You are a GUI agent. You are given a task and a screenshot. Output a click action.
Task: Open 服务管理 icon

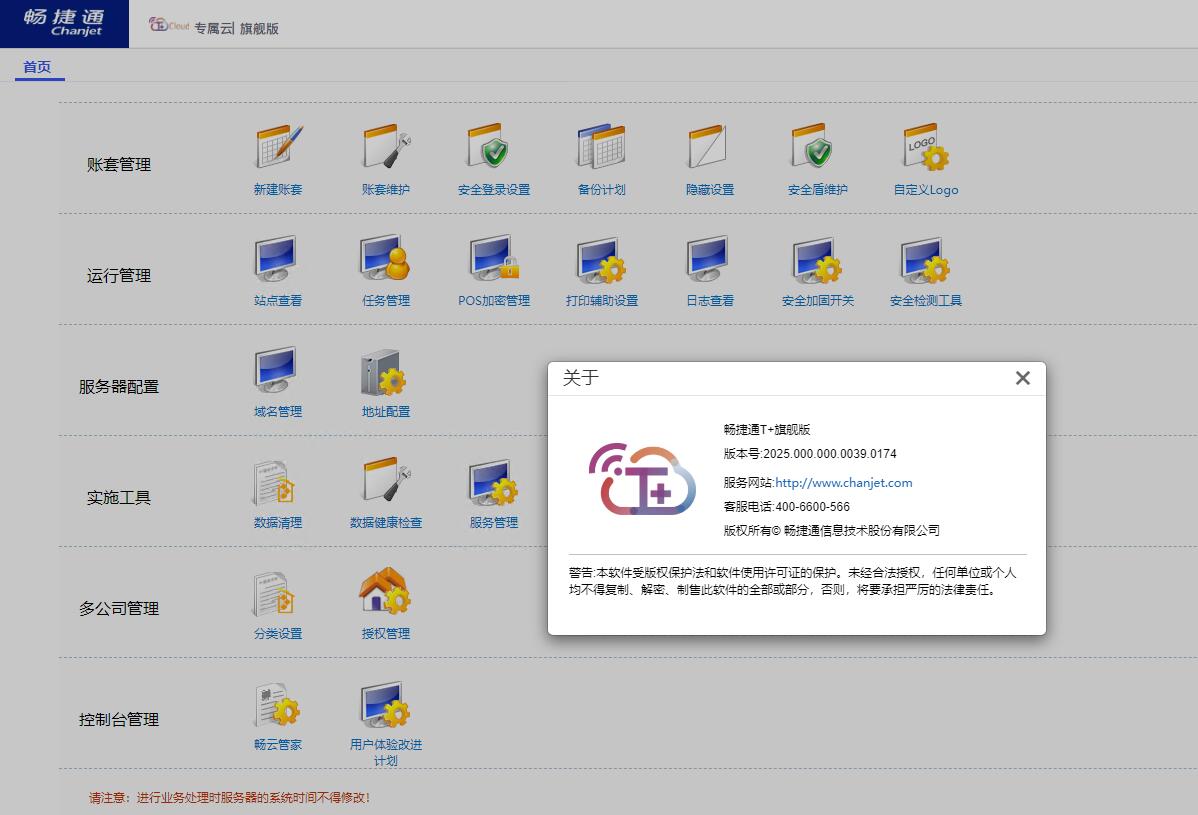pos(494,481)
